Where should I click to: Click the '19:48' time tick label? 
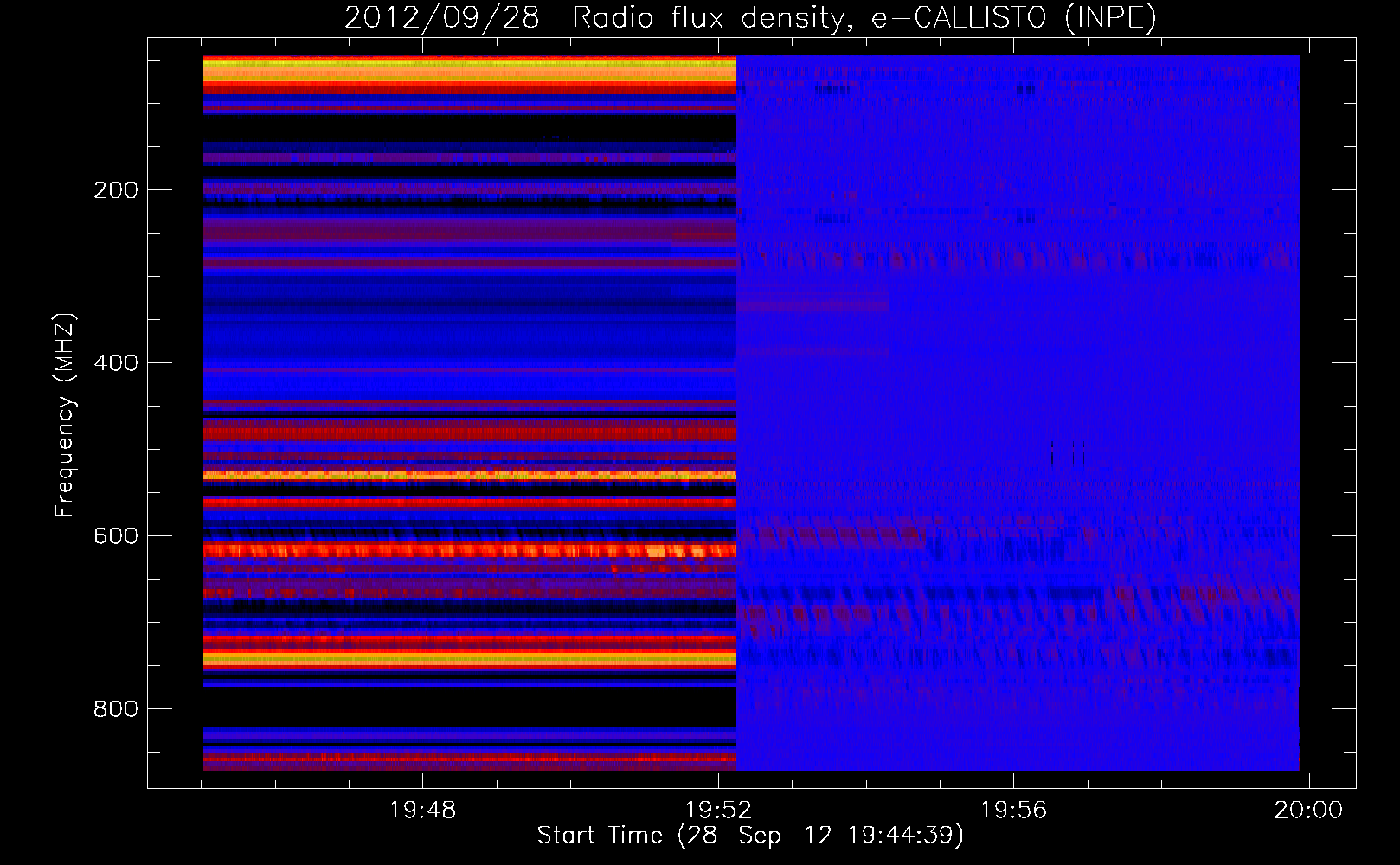pyautogui.click(x=422, y=811)
